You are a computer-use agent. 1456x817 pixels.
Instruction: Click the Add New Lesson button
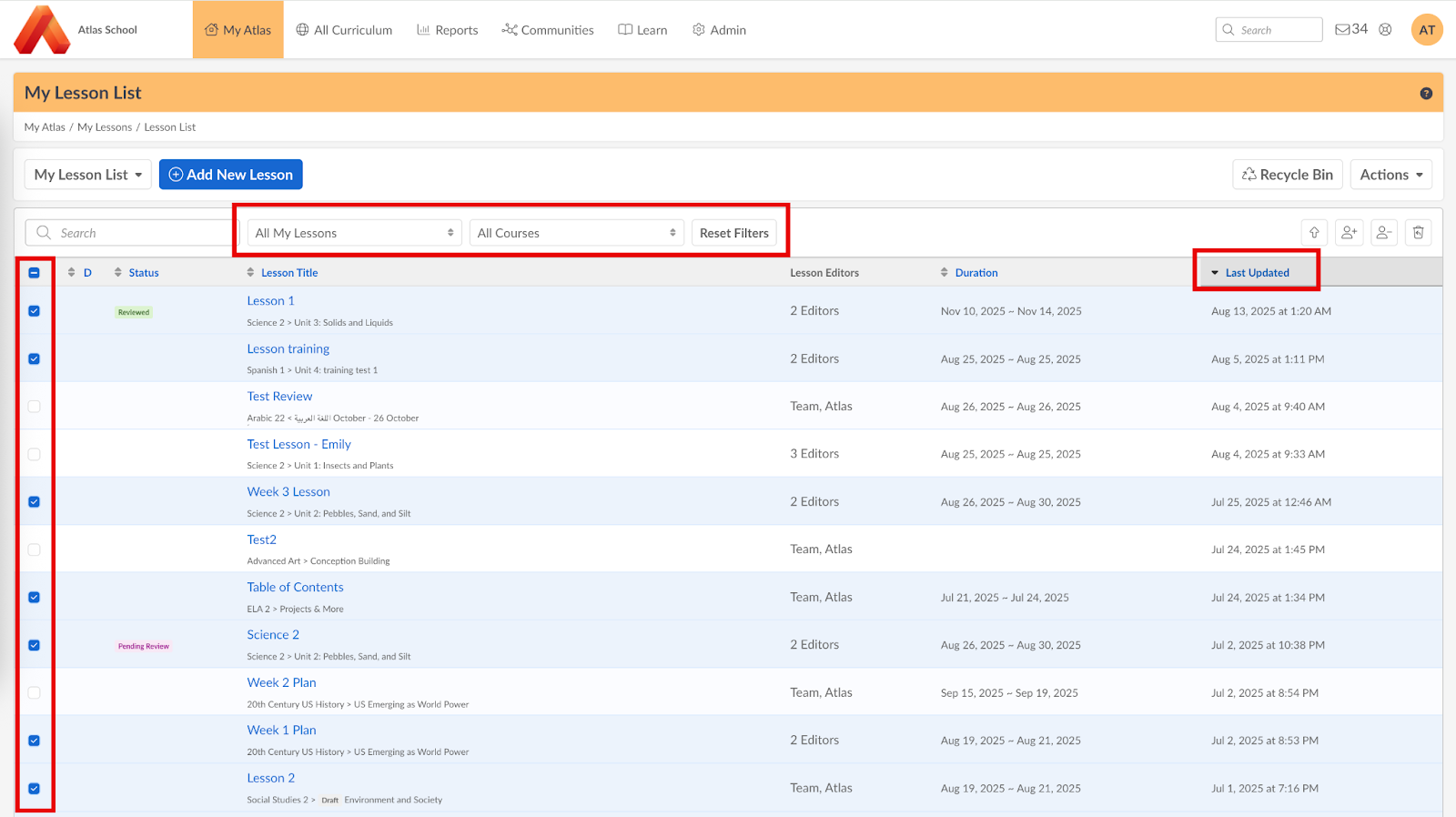(x=231, y=175)
